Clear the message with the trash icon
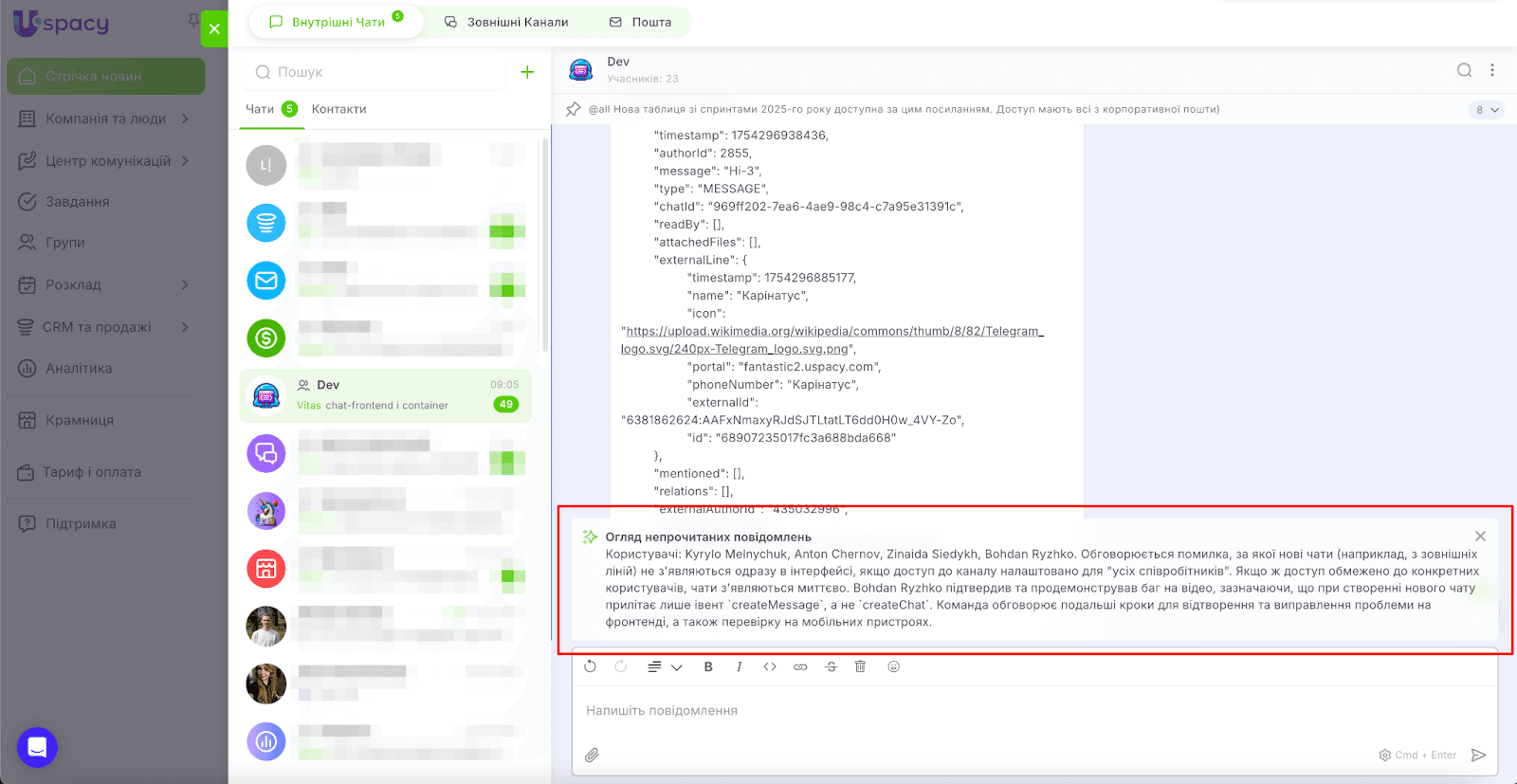1517x784 pixels. tap(861, 666)
